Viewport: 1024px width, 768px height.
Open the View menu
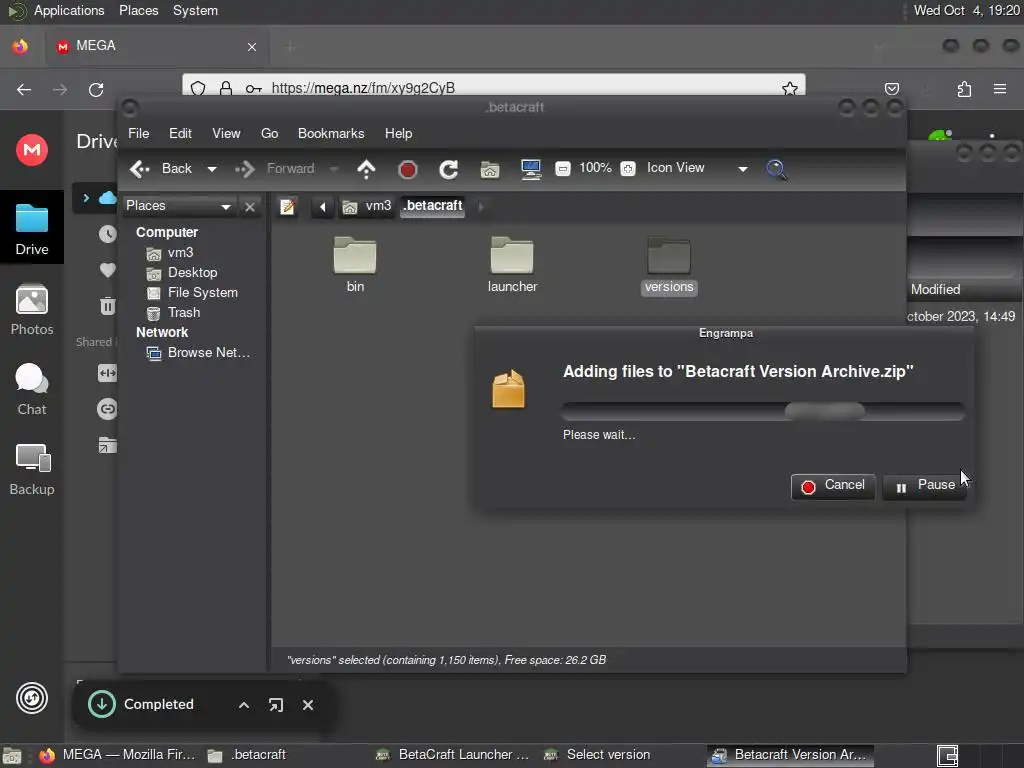tap(226, 134)
